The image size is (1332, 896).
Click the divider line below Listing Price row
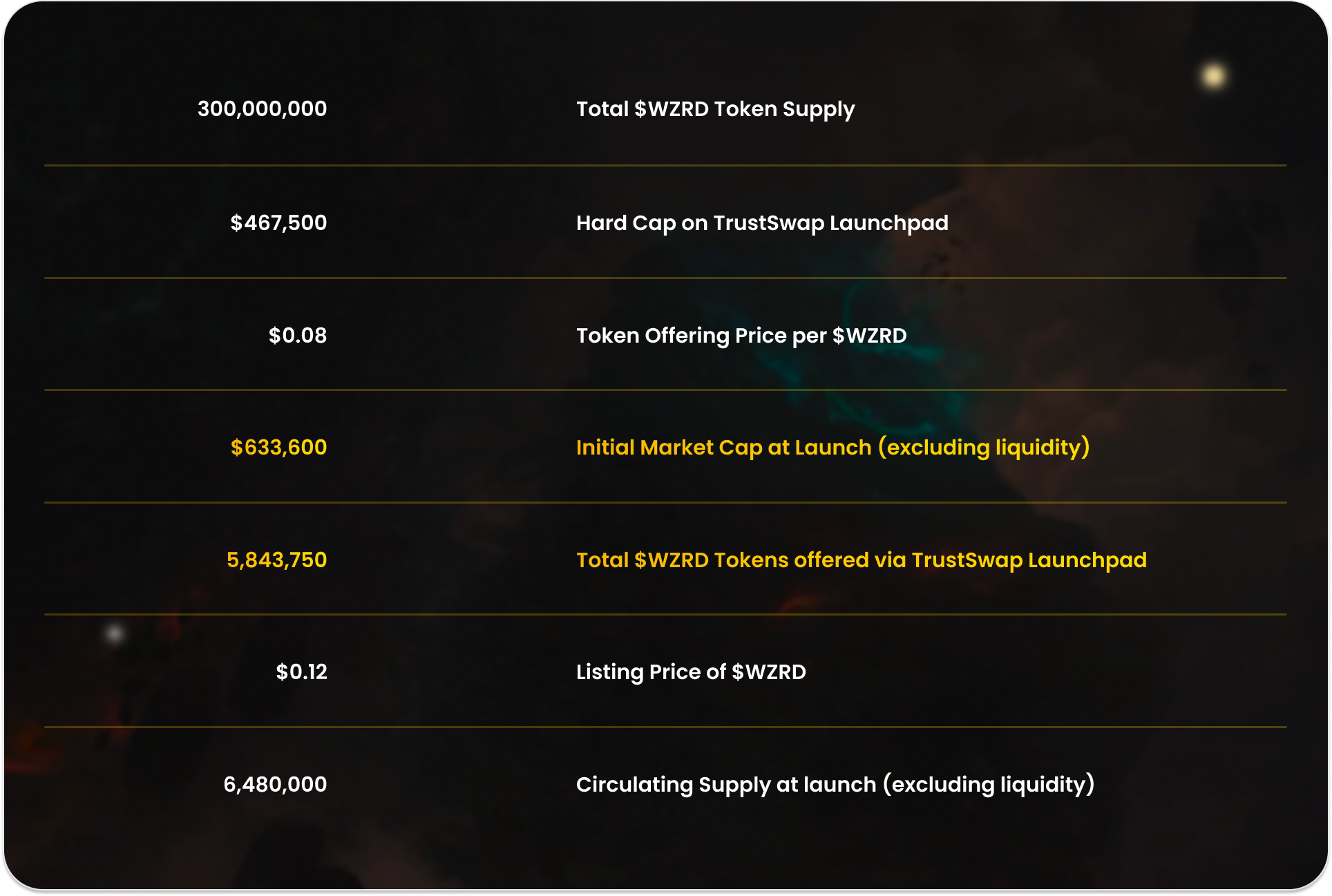[665, 727]
